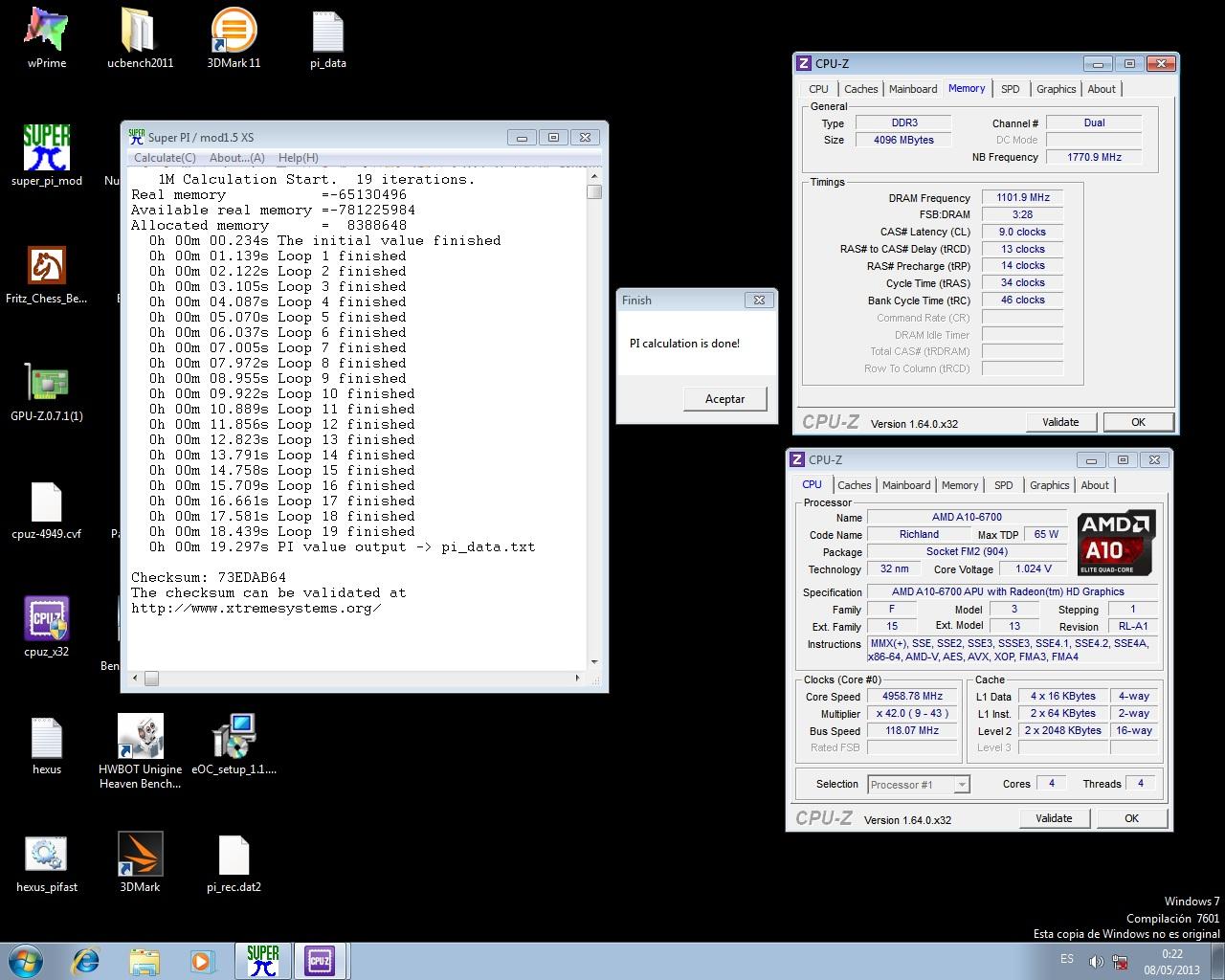Launch Internet Explorer from taskbar

pos(86,960)
